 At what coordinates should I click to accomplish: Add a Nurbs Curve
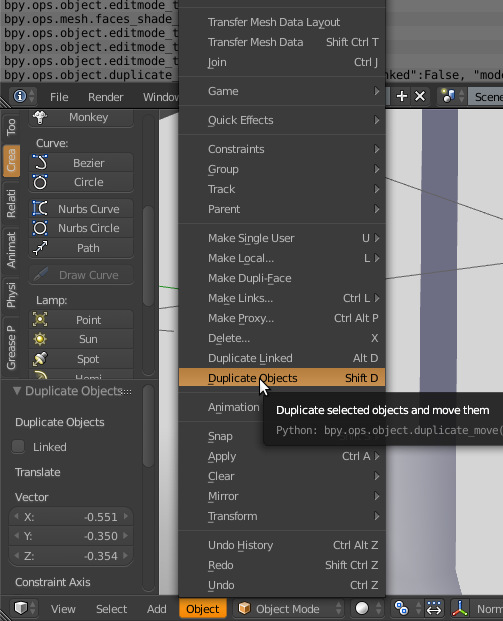(81, 209)
